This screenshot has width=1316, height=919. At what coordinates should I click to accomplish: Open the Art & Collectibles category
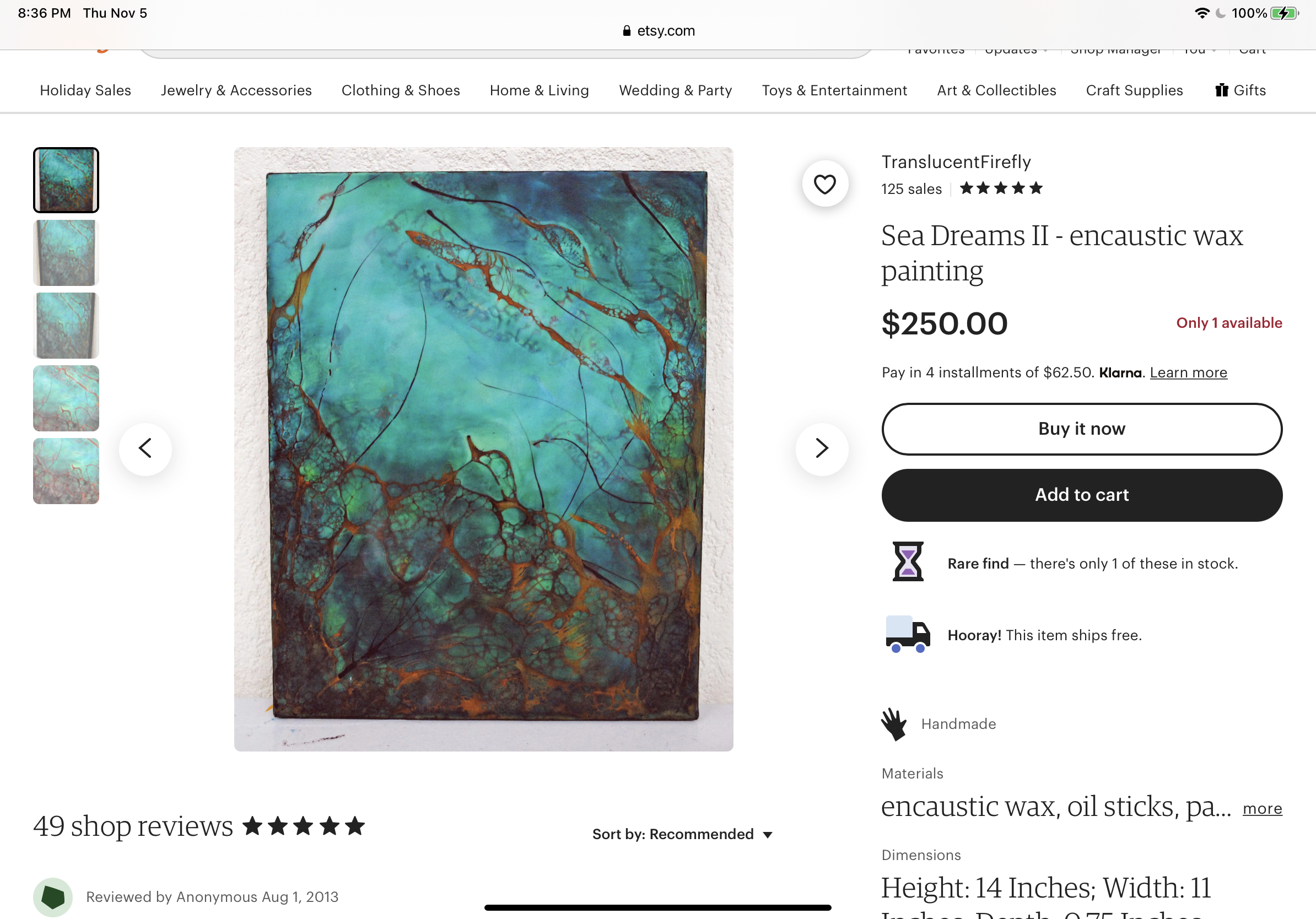(x=996, y=90)
